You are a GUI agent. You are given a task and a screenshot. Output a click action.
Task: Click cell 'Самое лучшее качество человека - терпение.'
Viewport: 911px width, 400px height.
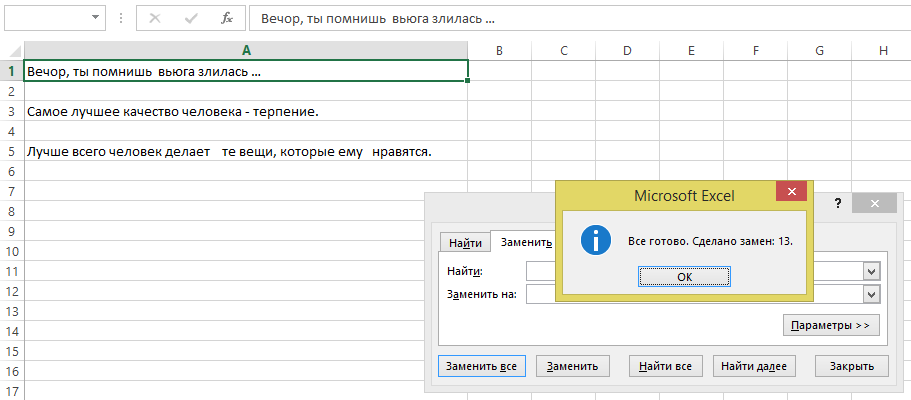(246, 111)
